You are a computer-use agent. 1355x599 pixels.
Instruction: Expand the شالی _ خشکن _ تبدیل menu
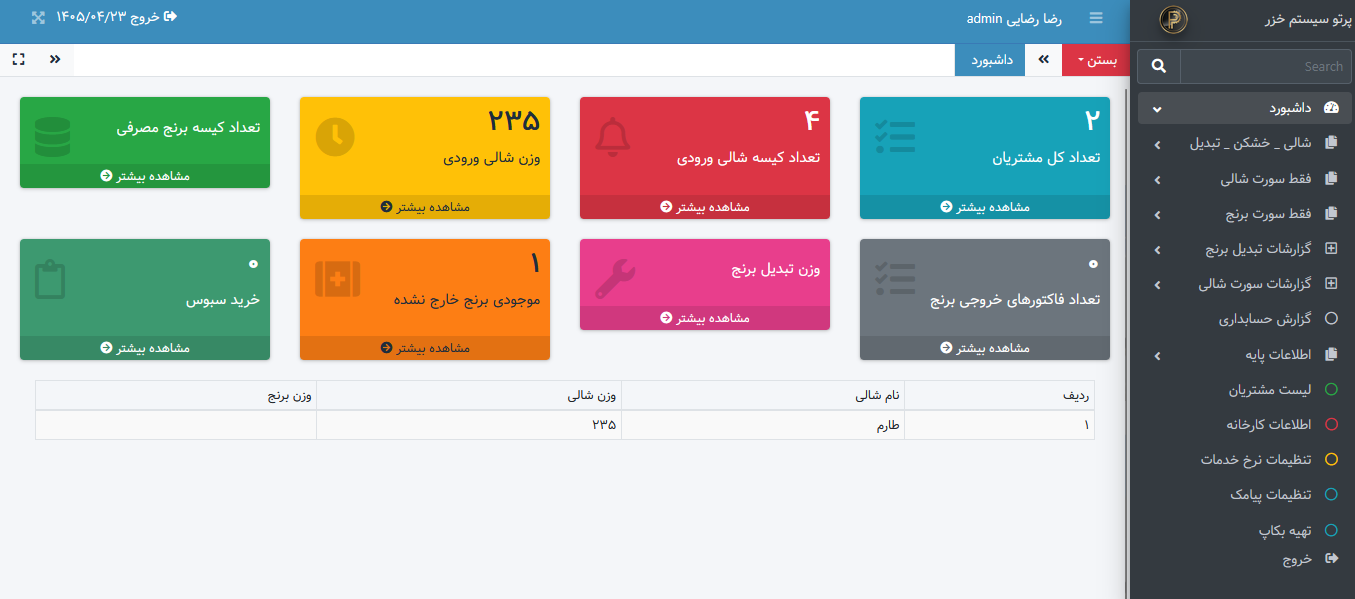pos(1244,144)
